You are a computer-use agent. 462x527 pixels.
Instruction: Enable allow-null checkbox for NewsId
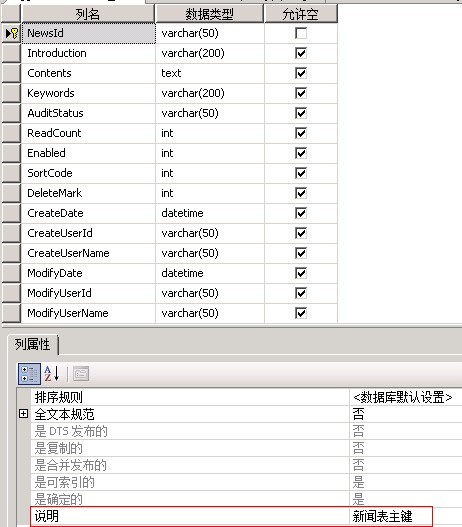[301, 33]
